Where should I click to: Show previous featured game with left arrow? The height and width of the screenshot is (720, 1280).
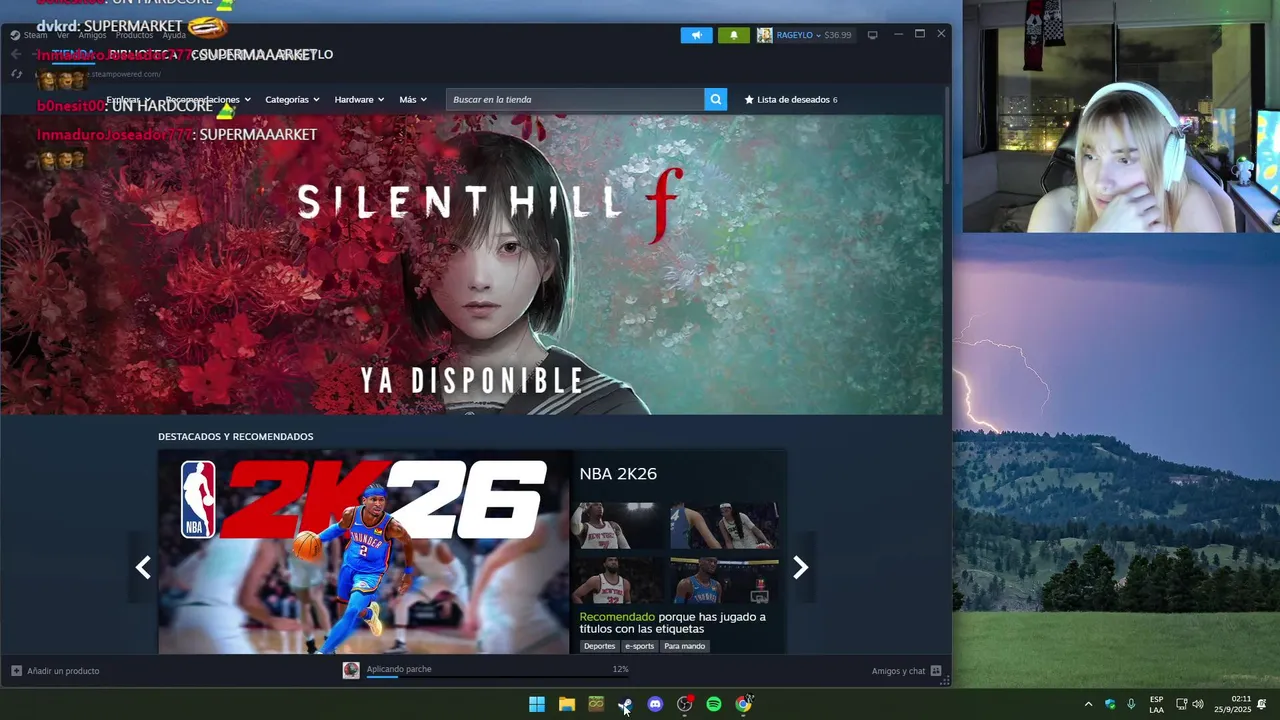coord(143,568)
